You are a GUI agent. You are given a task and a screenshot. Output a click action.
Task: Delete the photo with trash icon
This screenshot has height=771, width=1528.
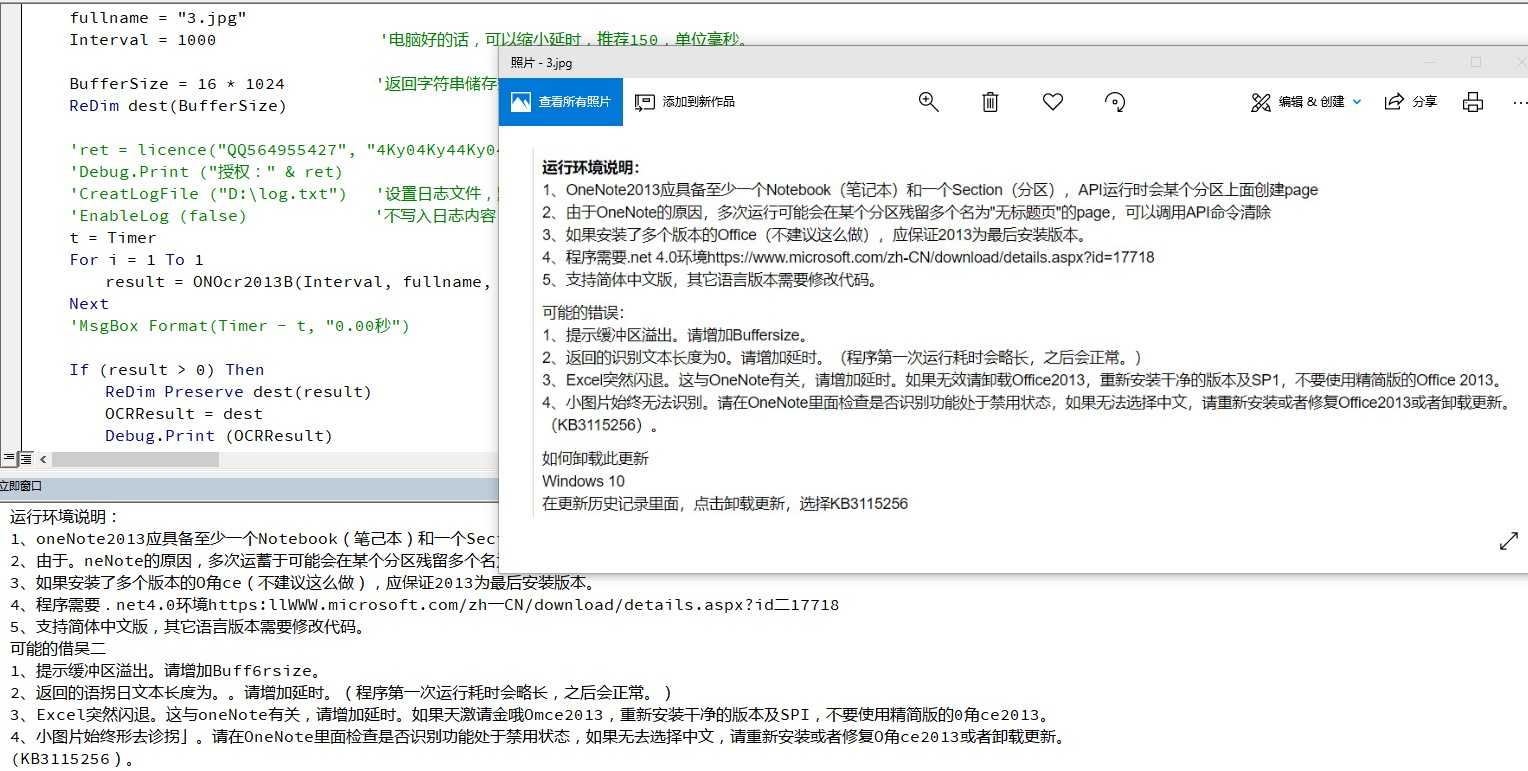[990, 102]
